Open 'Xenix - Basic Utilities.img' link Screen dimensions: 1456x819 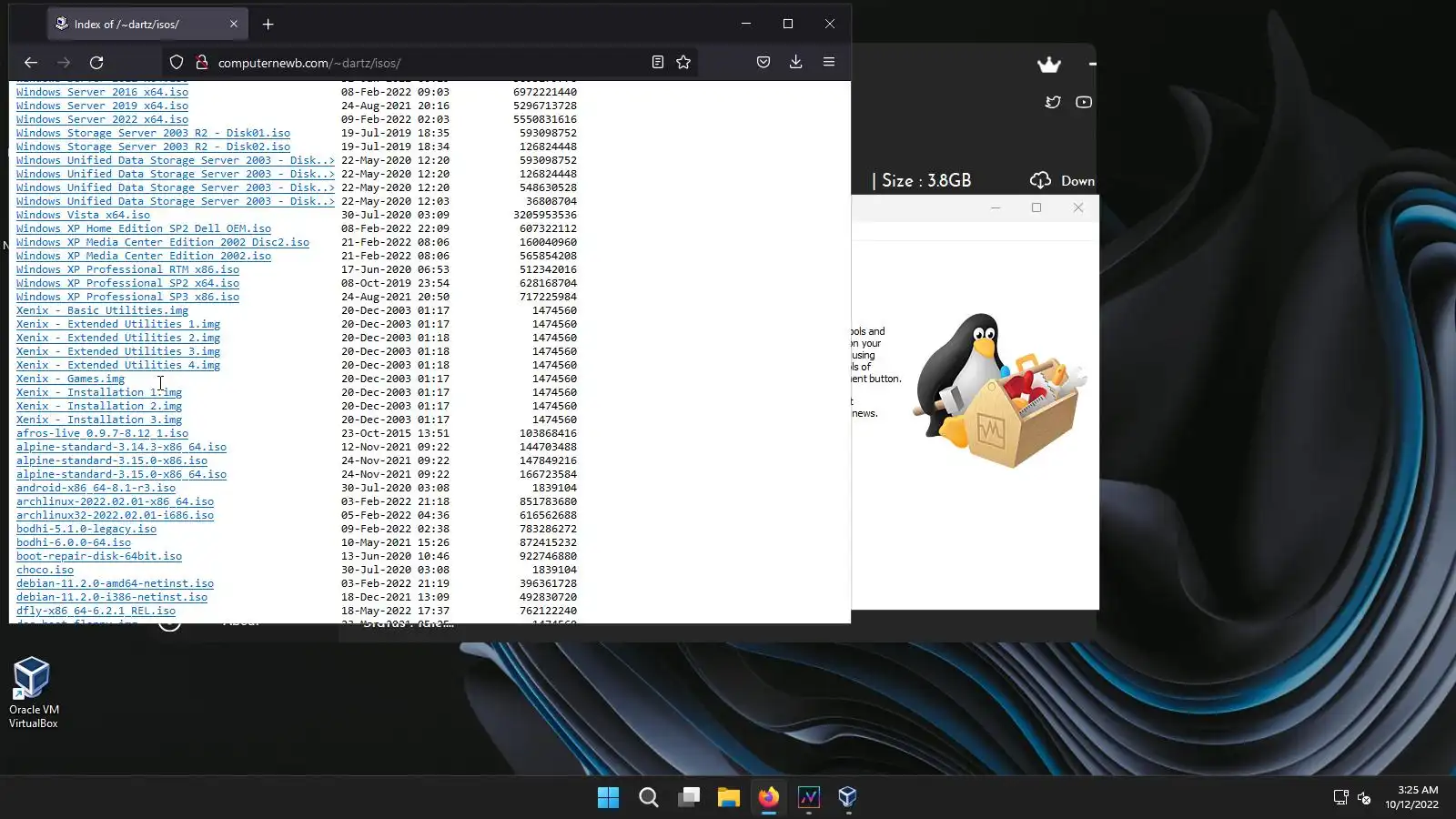(102, 310)
